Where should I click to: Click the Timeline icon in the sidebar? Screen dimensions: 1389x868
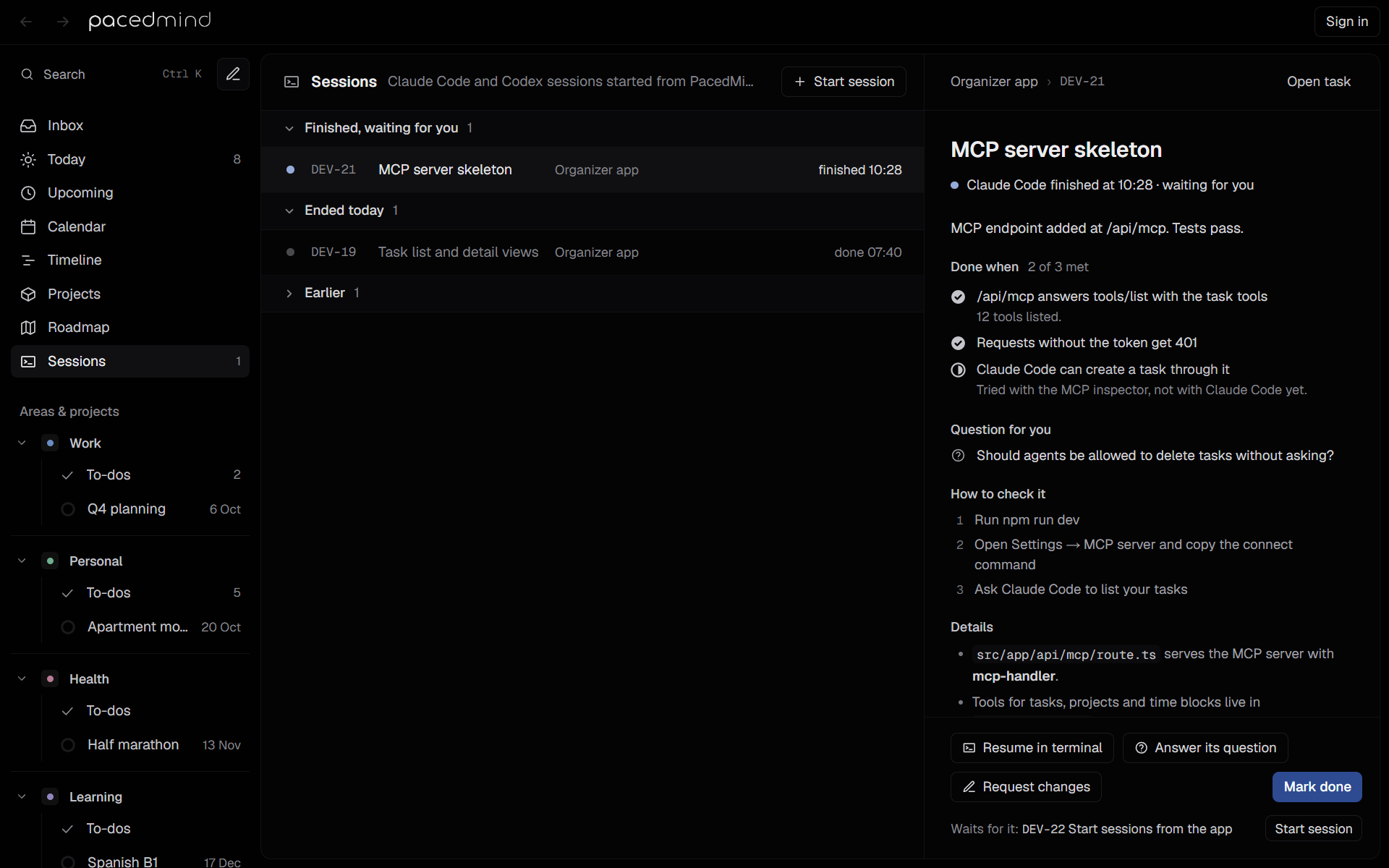28,260
